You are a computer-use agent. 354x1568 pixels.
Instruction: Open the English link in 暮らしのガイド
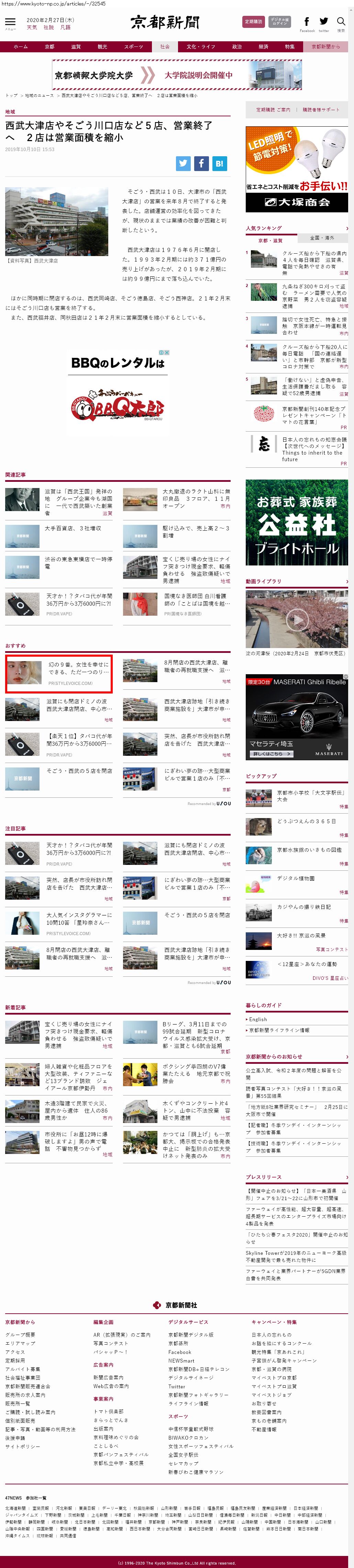click(x=258, y=1019)
